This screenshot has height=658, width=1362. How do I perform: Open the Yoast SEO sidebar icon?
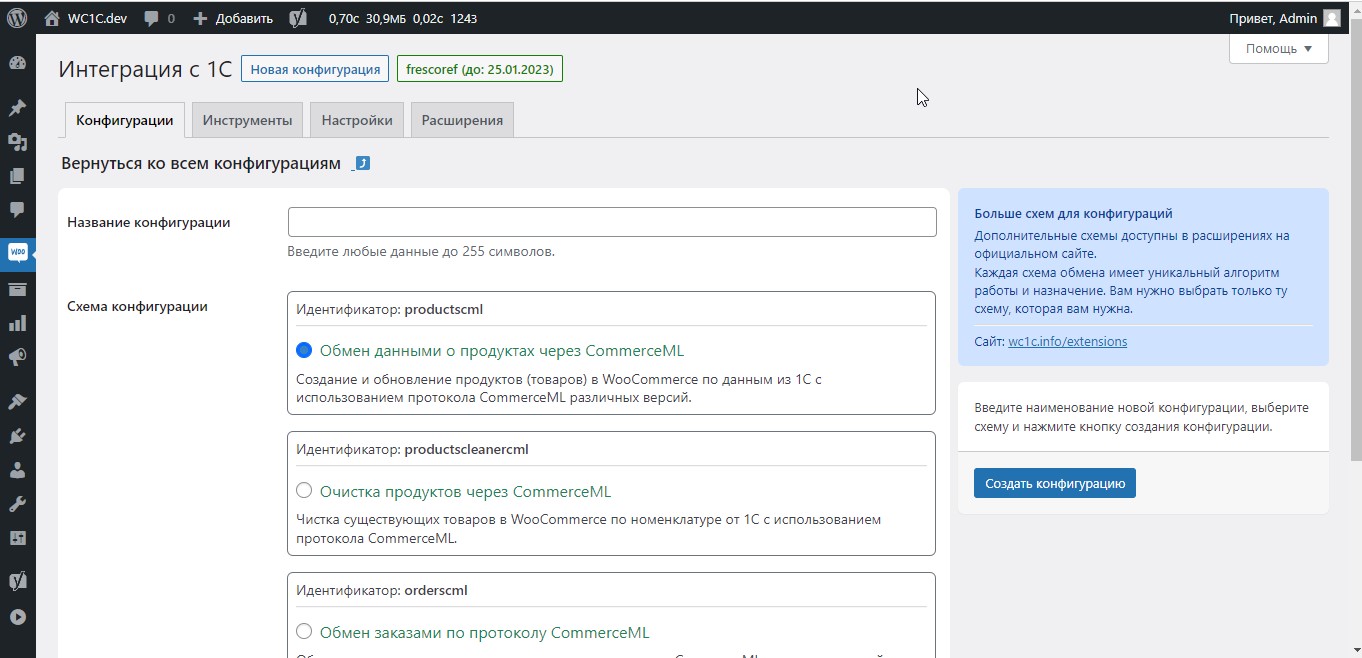coord(17,582)
